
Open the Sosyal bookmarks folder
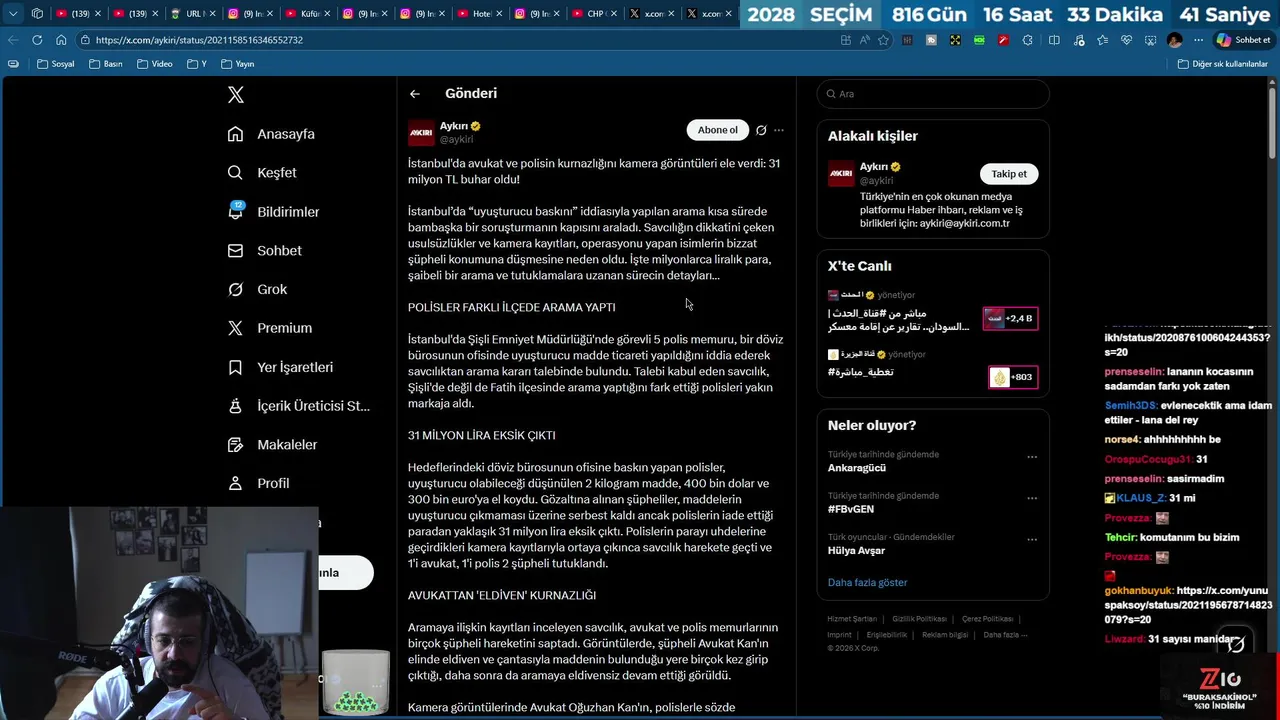[x=56, y=64]
